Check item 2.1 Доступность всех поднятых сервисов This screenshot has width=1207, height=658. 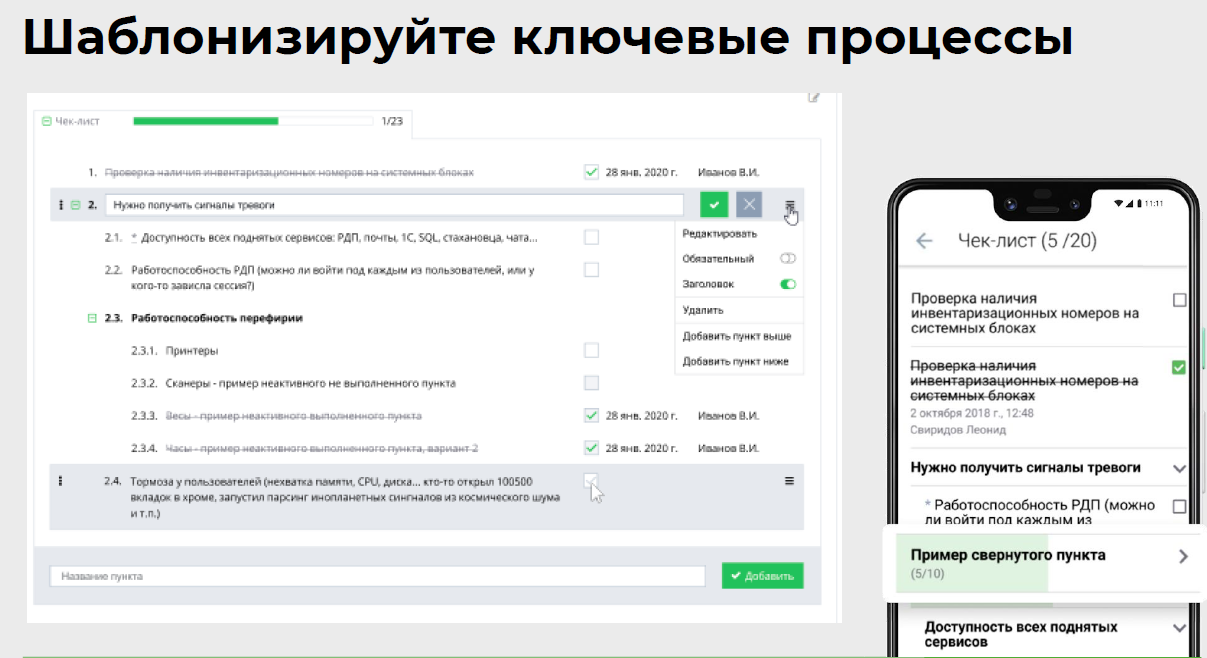tap(591, 238)
